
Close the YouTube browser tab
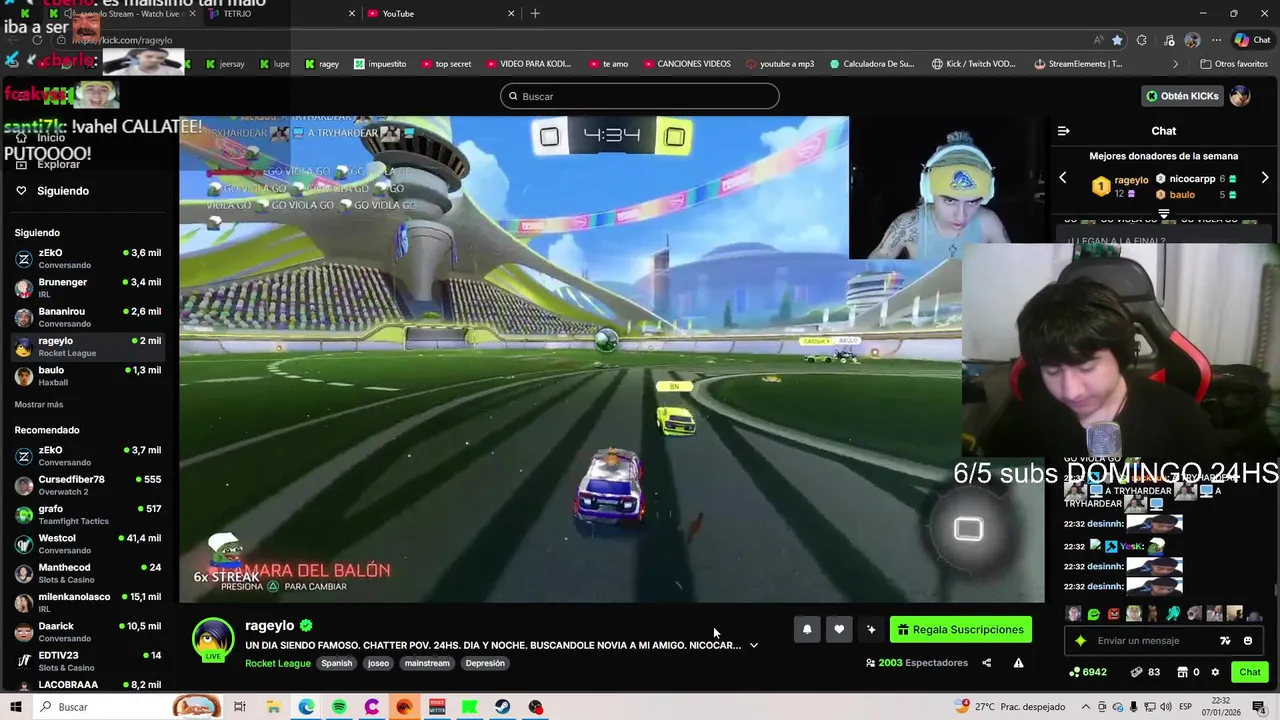[511, 13]
